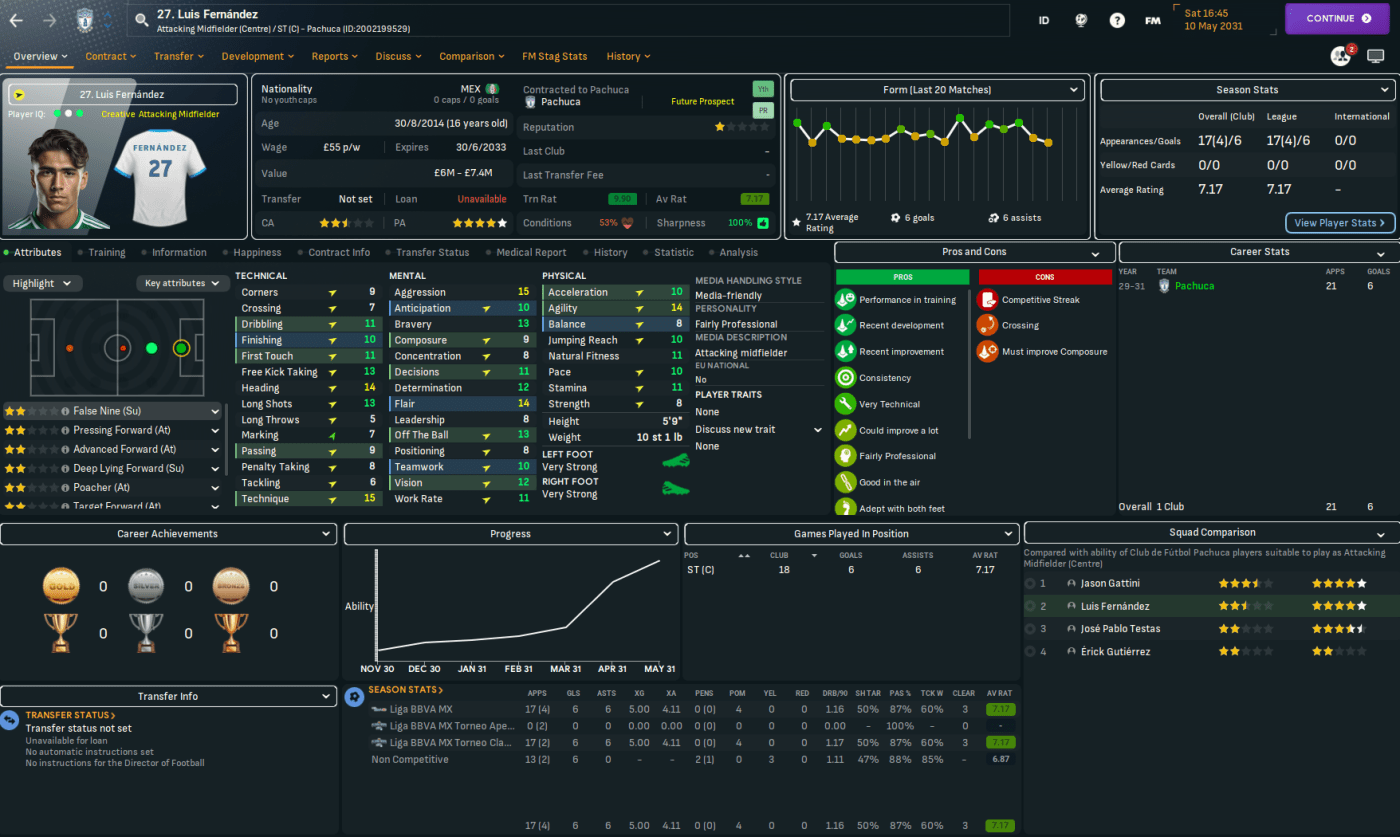The image size is (1400, 837).
Task: Open the Highlight dropdown
Action: pos(41,283)
